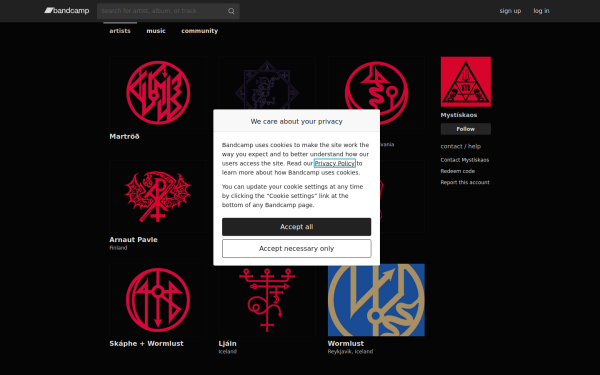Follow the Mystískaos label
This screenshot has width=600, height=375.
coord(466,129)
